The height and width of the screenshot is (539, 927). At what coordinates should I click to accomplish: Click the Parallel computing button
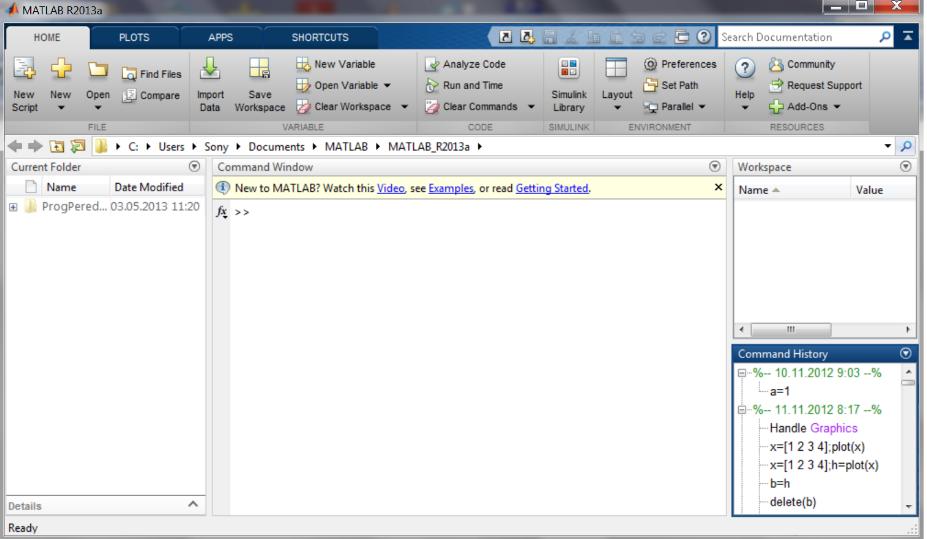pos(669,106)
